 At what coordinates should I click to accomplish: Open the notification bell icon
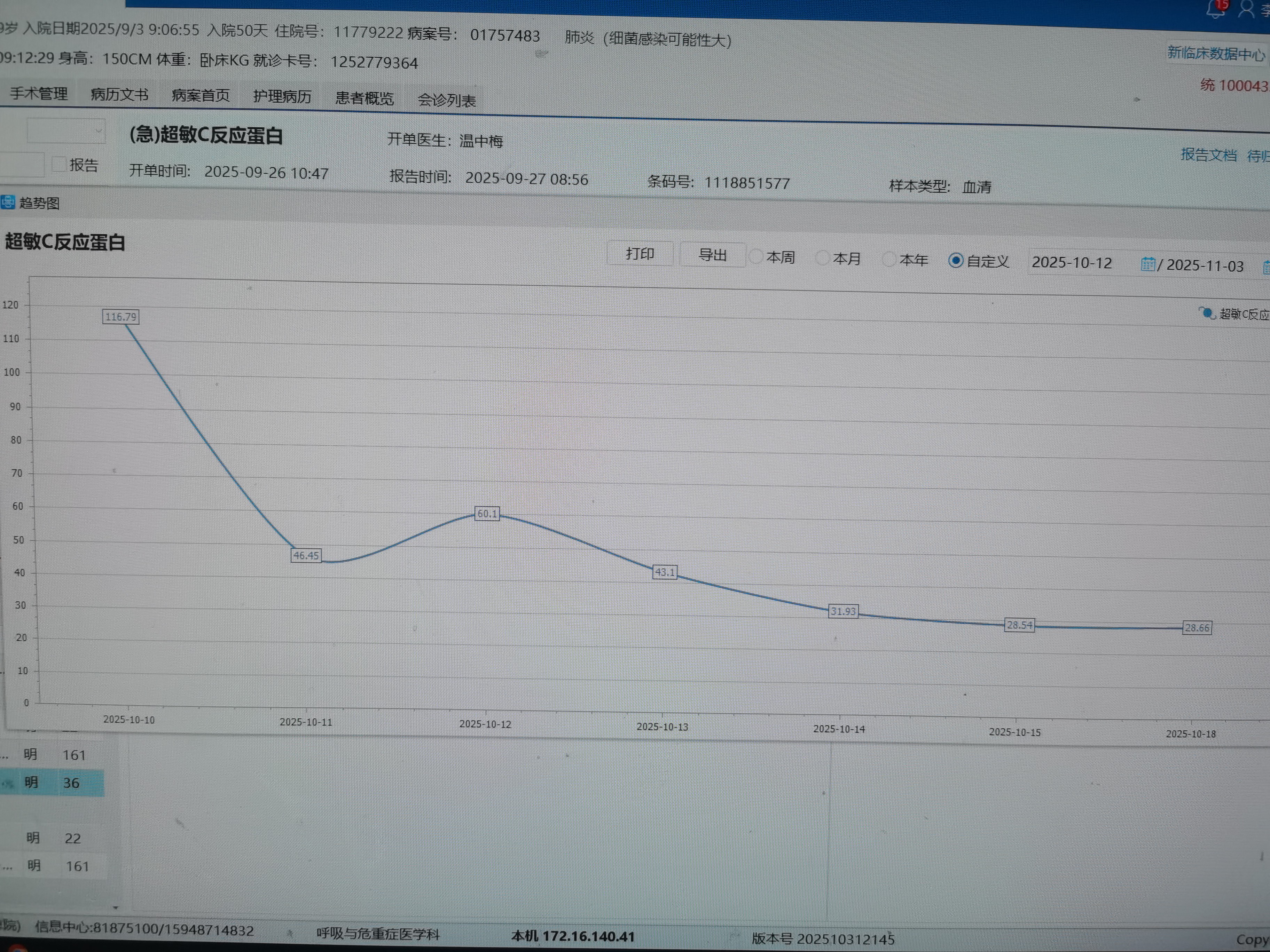(1215, 9)
